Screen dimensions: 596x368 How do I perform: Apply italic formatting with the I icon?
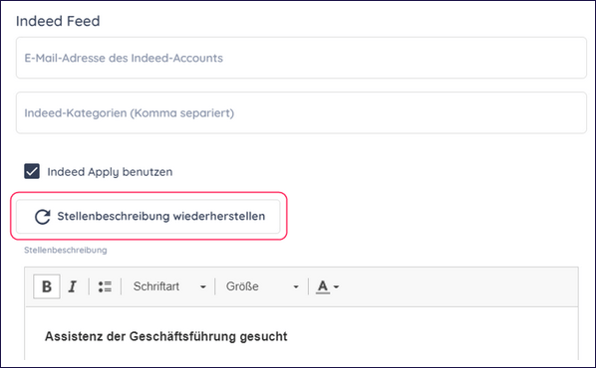pos(72,286)
